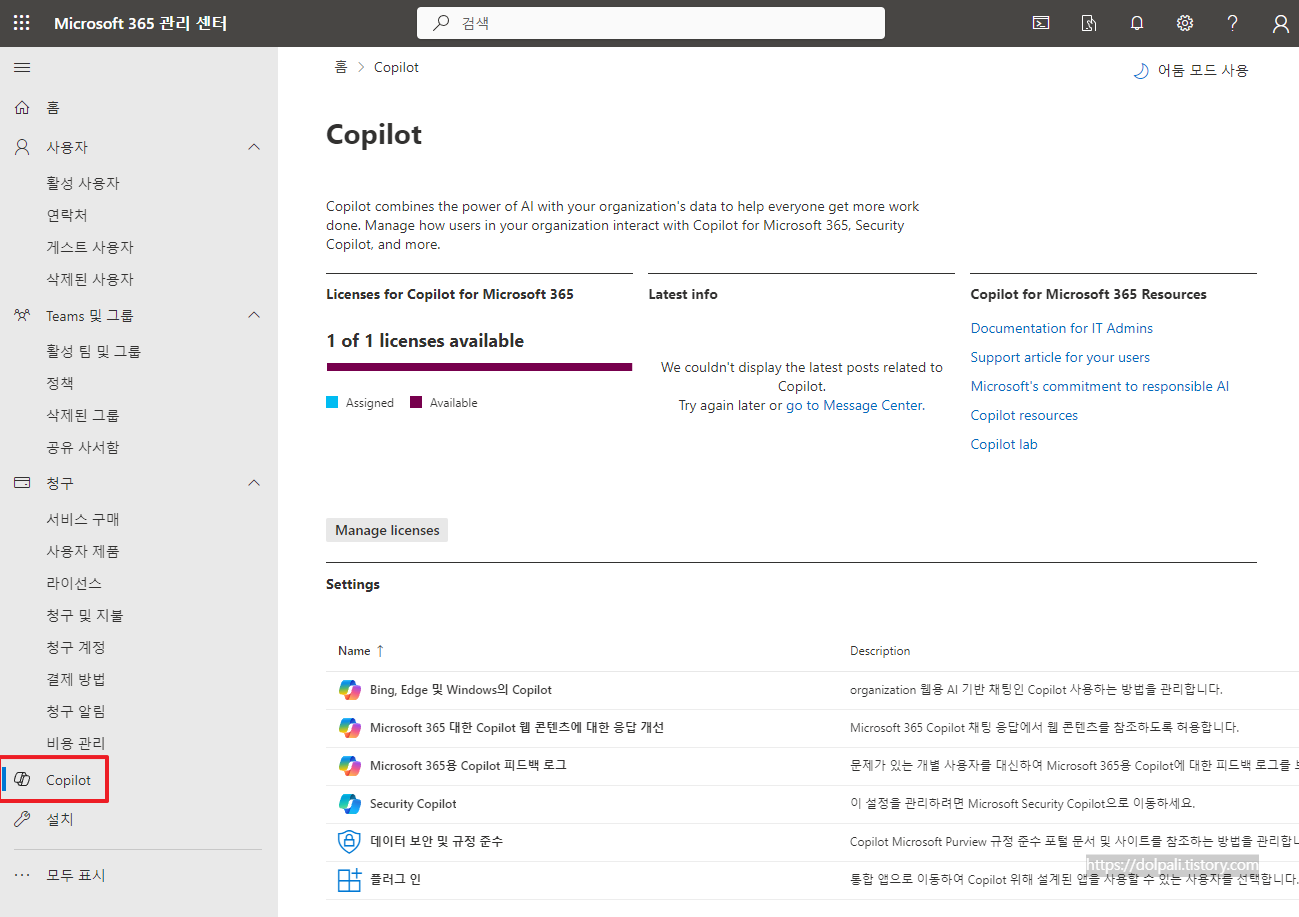This screenshot has width=1299, height=917.
Task: Open 비용 관리 page
Action: (x=76, y=743)
